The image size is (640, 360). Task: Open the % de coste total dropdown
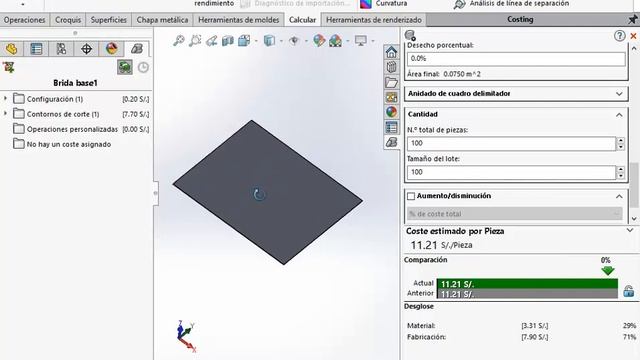point(514,214)
